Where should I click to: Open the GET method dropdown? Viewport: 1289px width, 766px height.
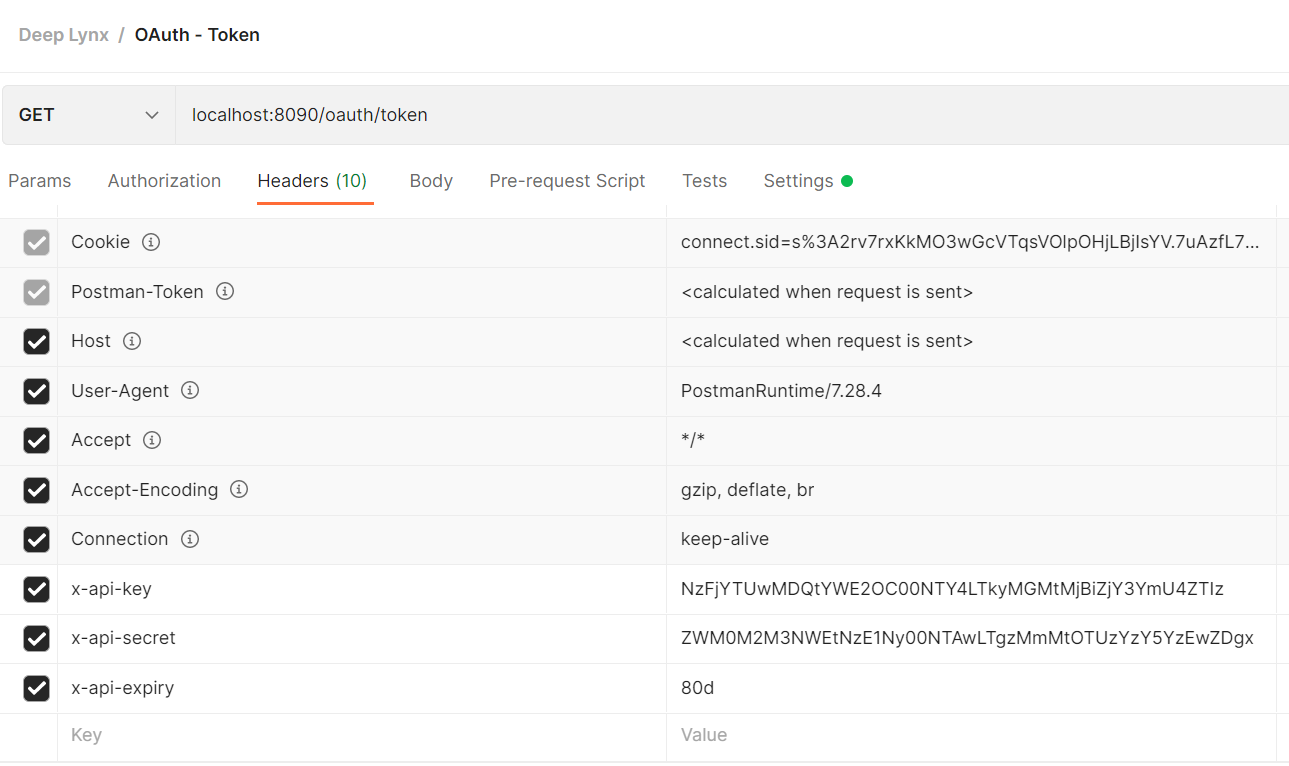[89, 115]
